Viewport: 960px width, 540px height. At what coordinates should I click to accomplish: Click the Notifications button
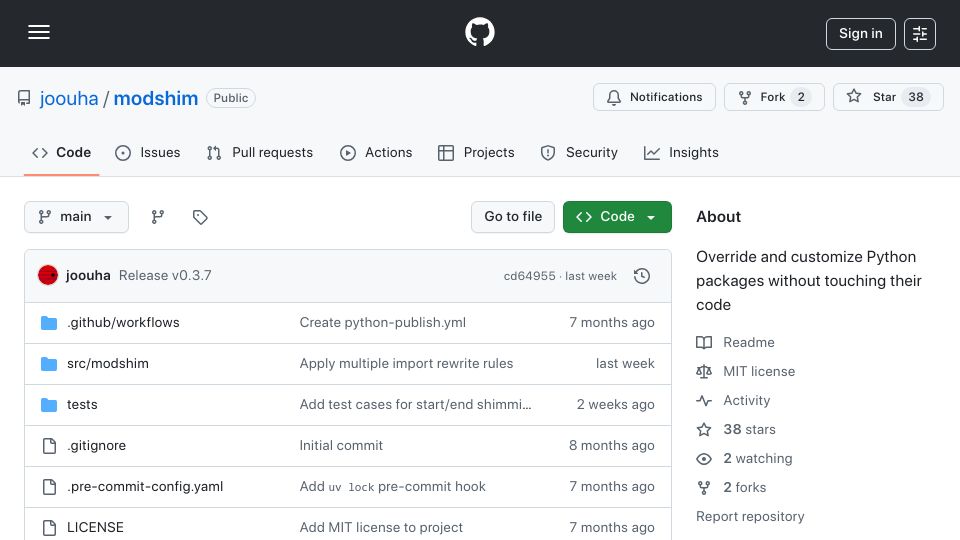point(654,97)
